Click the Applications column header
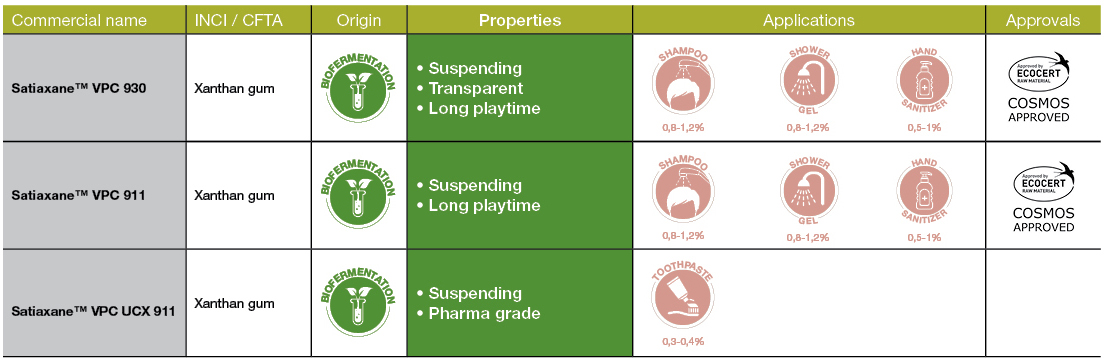1104x362 pixels. 808,20
